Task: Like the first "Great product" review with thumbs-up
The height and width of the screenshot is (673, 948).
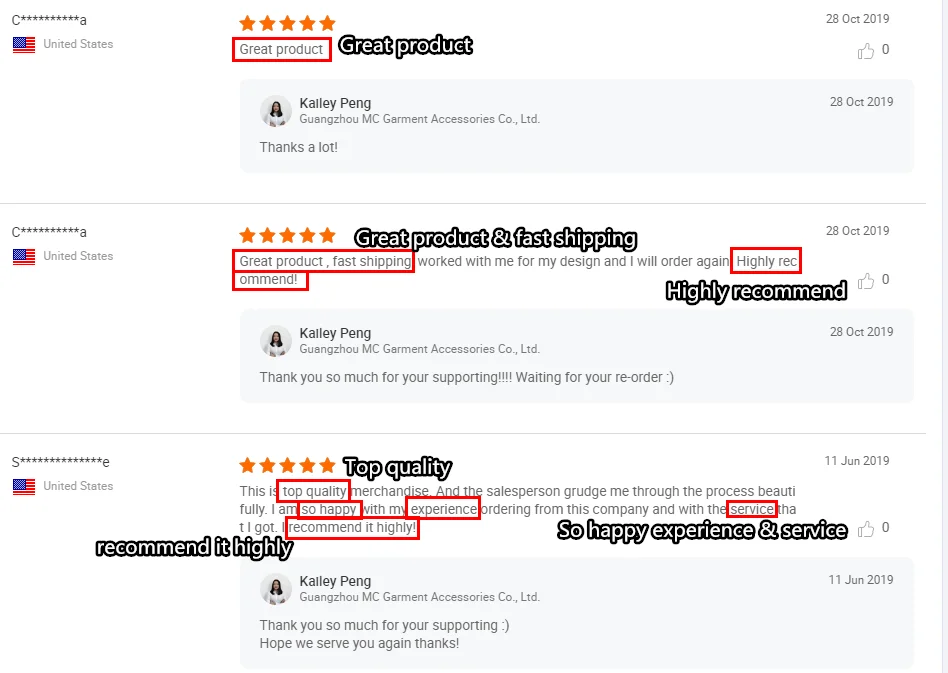Action: coord(866,51)
